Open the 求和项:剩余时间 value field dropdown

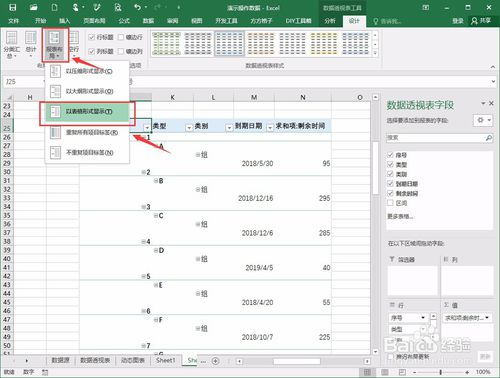pos(487,318)
